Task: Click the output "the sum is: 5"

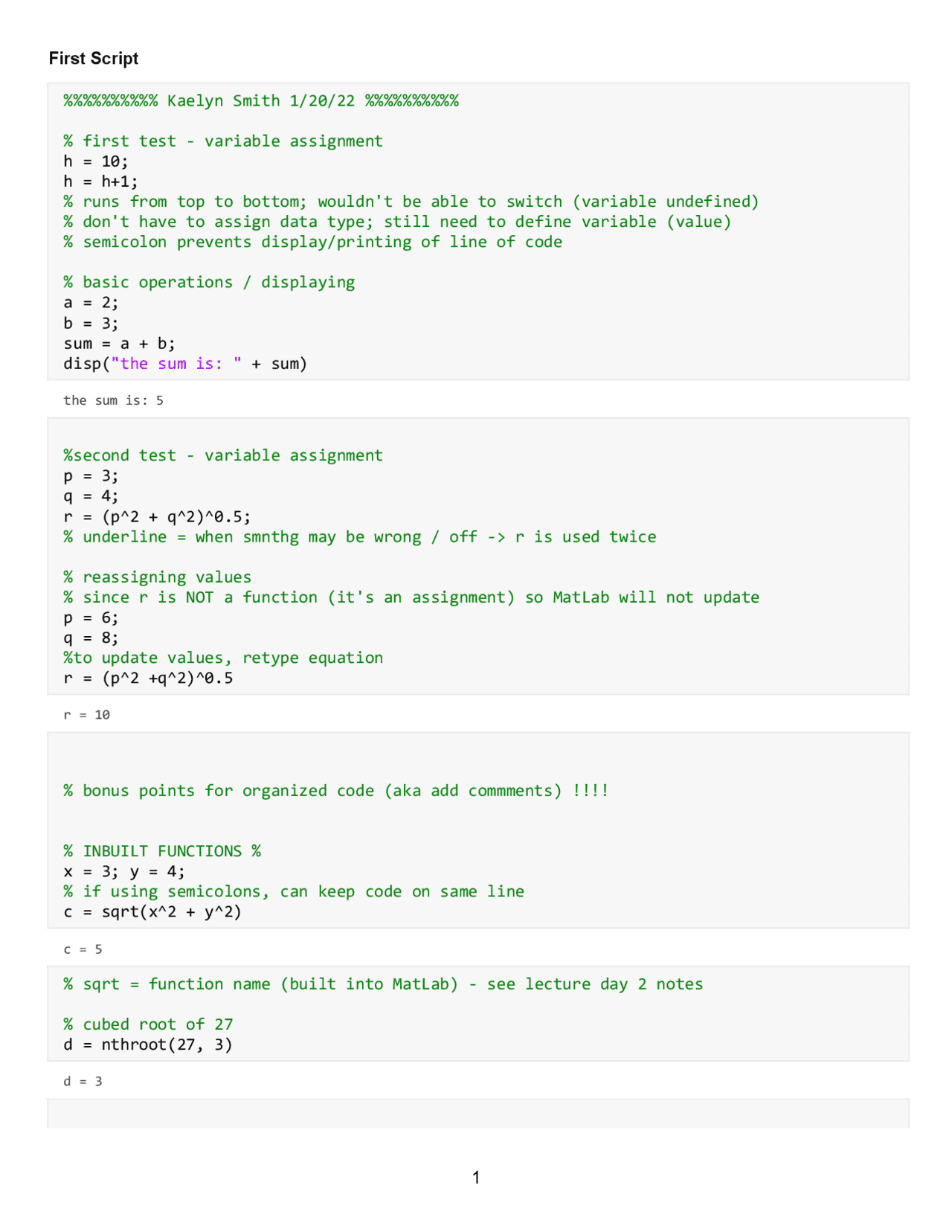Action: point(113,400)
